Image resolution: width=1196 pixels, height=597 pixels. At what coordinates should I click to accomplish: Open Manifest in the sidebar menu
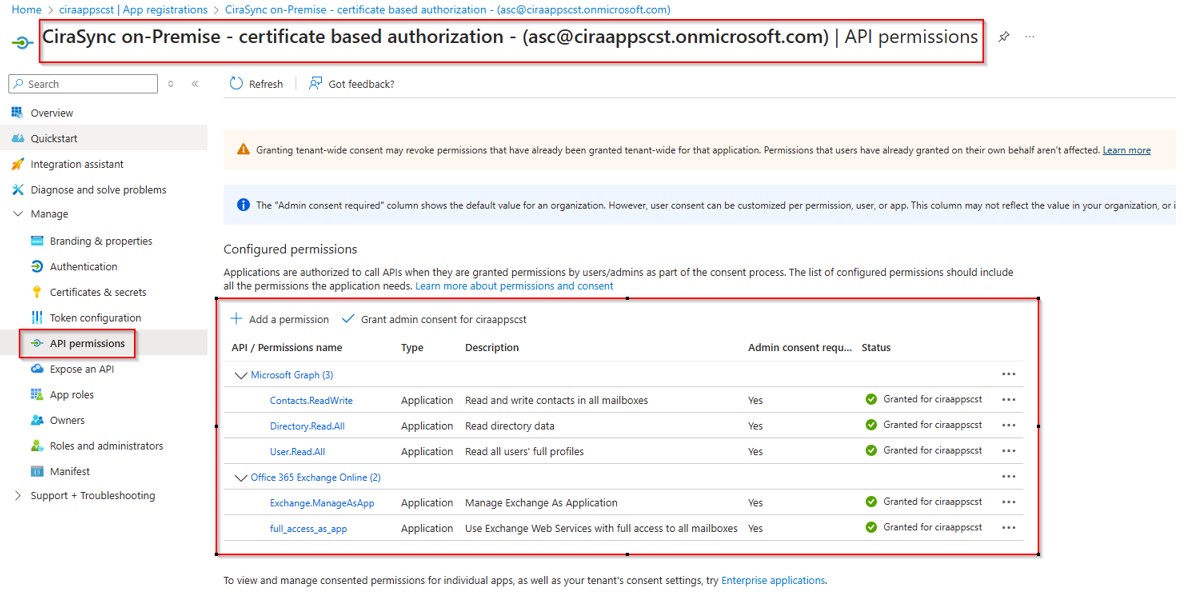[69, 471]
